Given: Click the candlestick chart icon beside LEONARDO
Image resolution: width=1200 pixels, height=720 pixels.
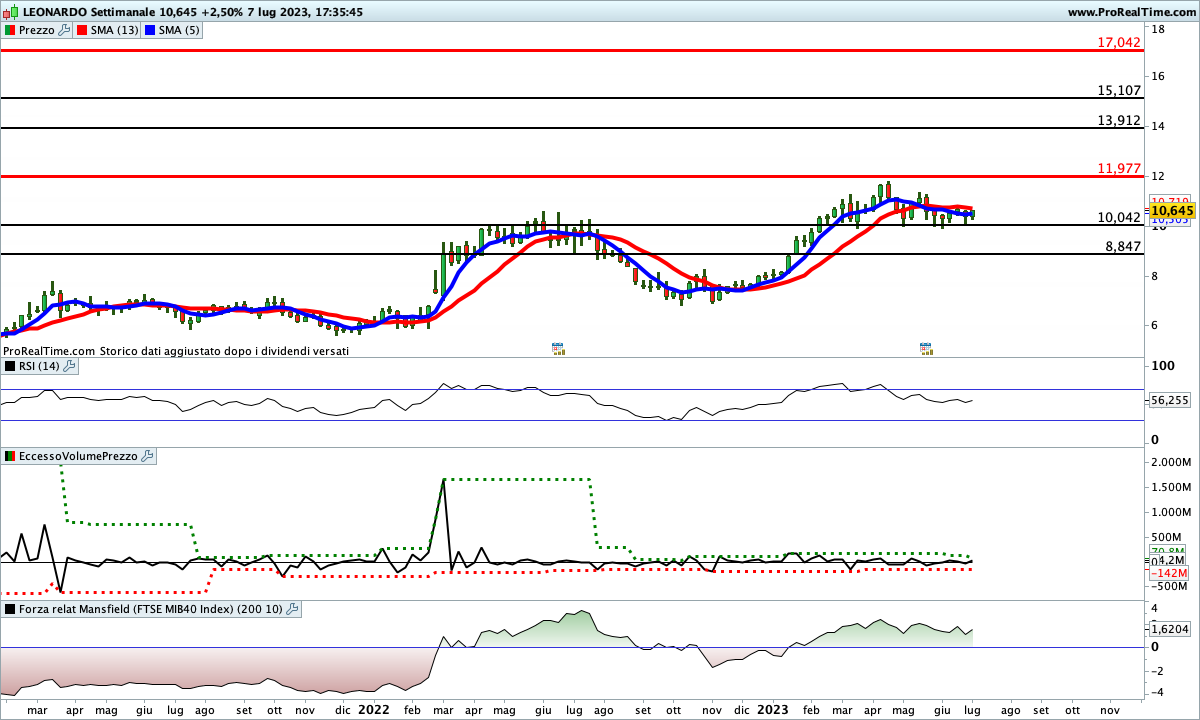Looking at the screenshot, I should pos(10,12).
